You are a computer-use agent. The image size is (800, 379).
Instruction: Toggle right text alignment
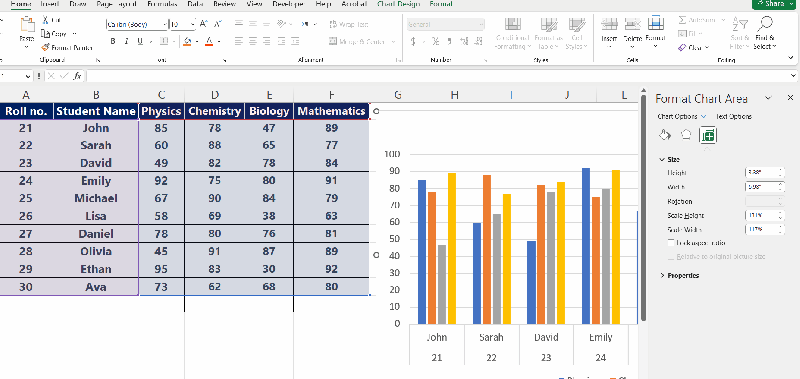tap(266, 42)
